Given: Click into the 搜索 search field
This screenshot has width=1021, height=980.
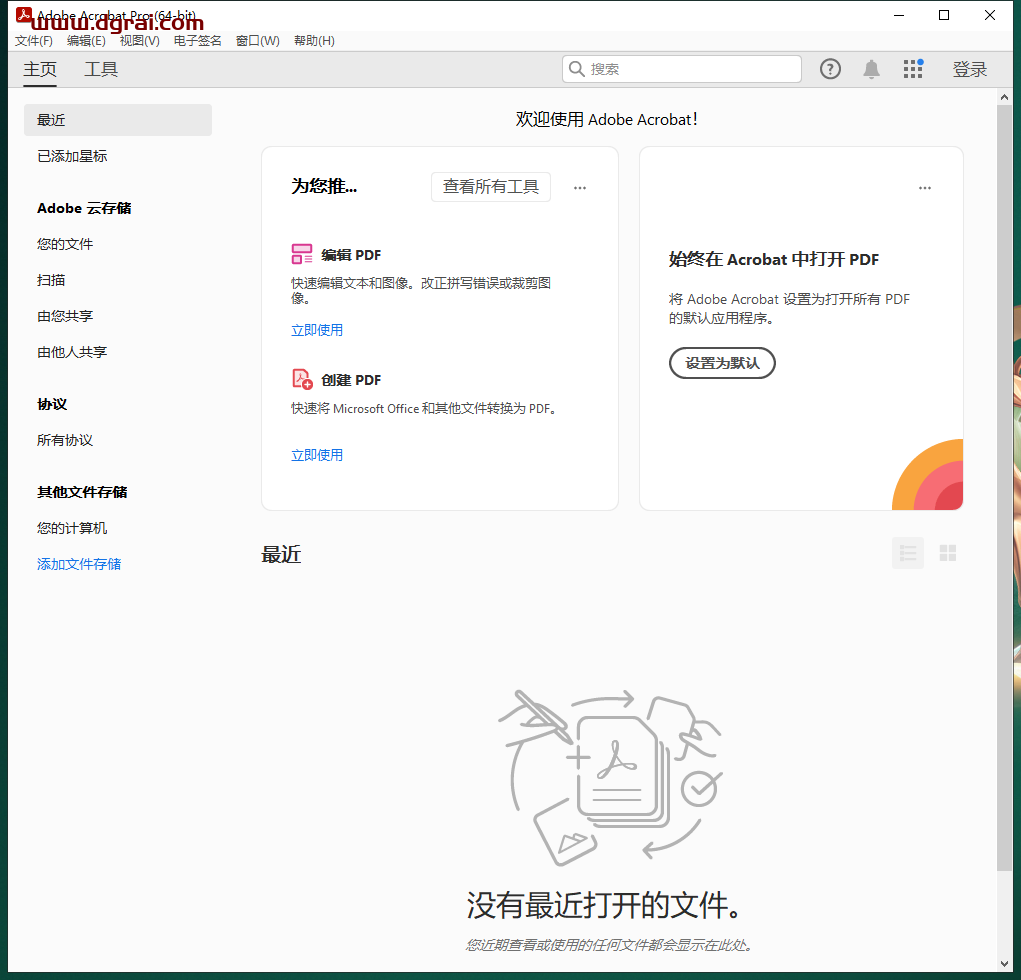Looking at the screenshot, I should [682, 69].
